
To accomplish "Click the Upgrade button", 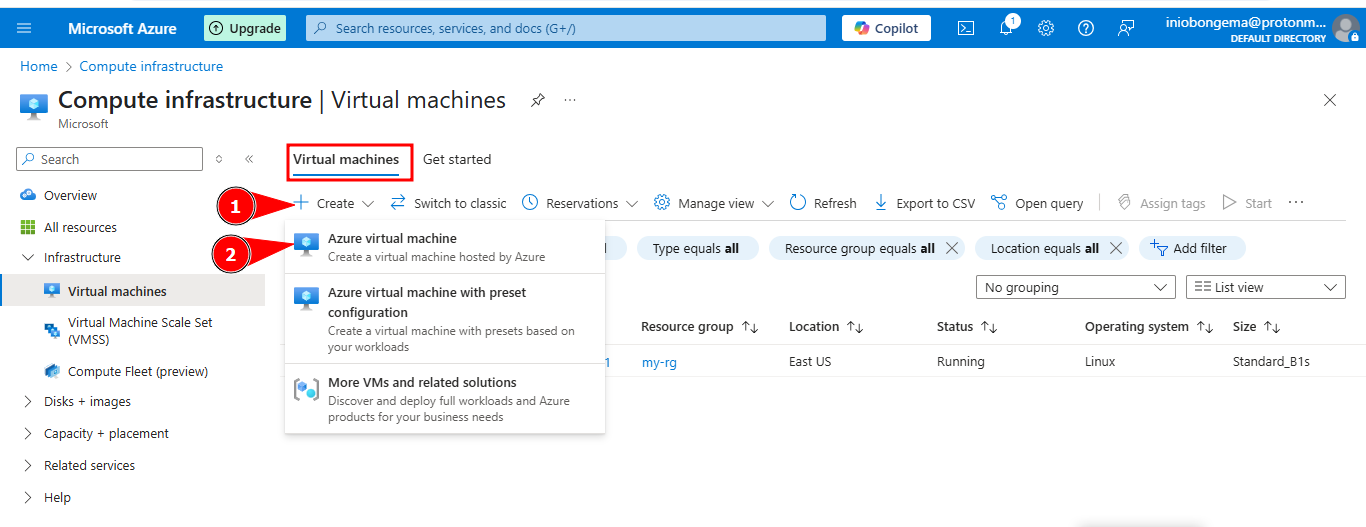I will click(x=244, y=28).
